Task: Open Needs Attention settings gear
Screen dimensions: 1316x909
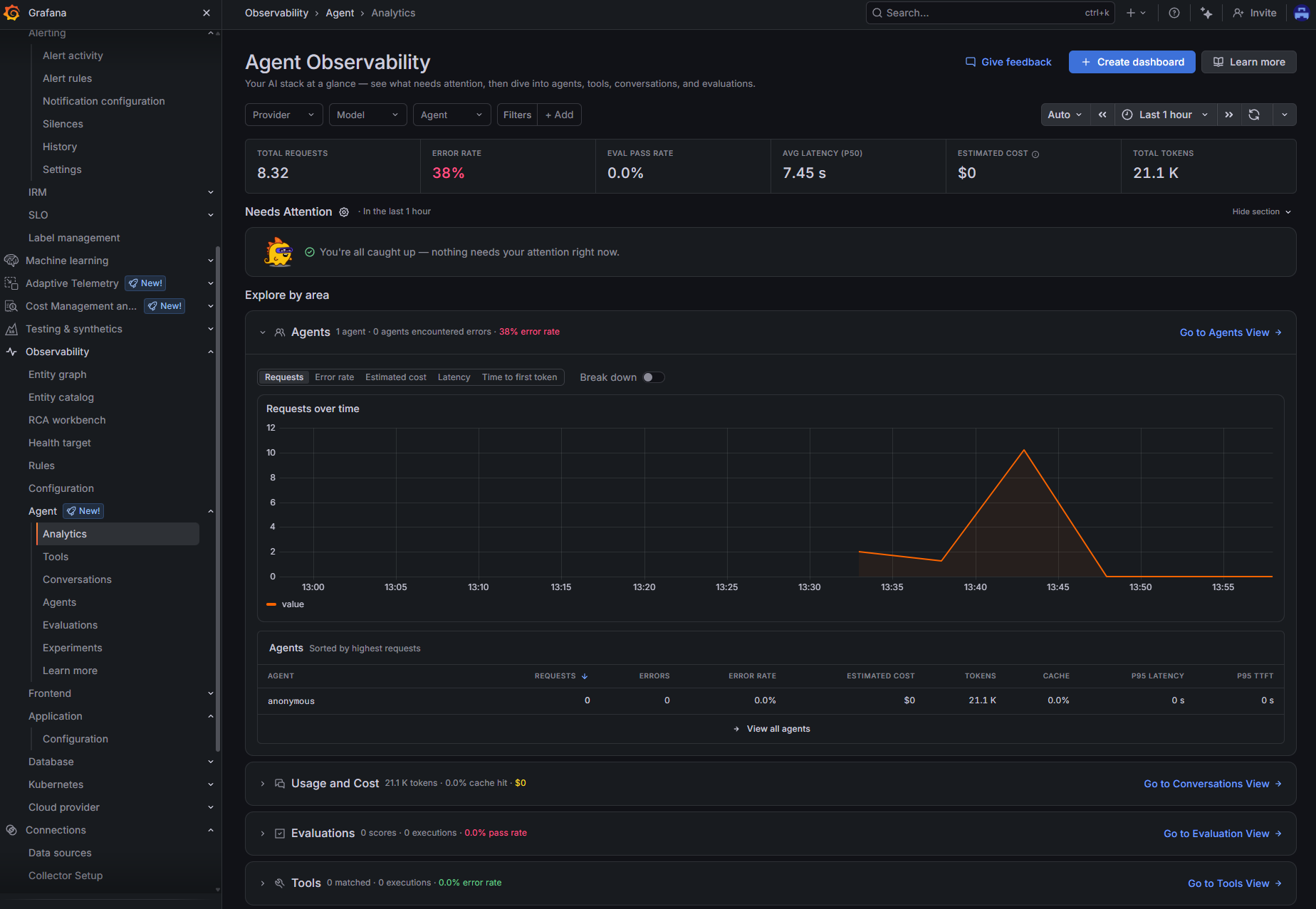Action: click(344, 212)
